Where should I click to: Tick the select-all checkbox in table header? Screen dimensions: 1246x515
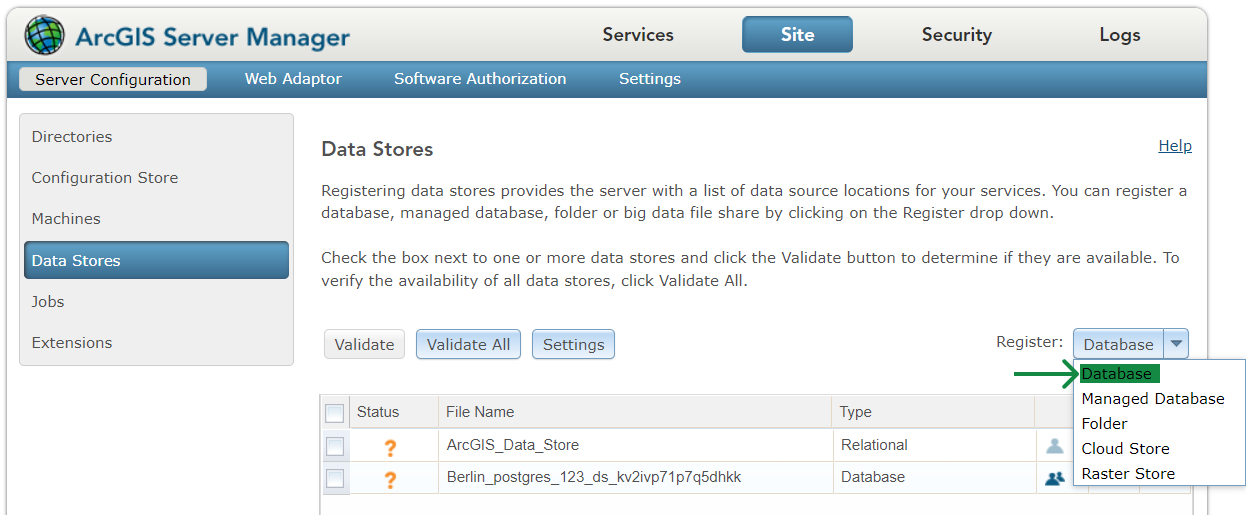[335, 413]
